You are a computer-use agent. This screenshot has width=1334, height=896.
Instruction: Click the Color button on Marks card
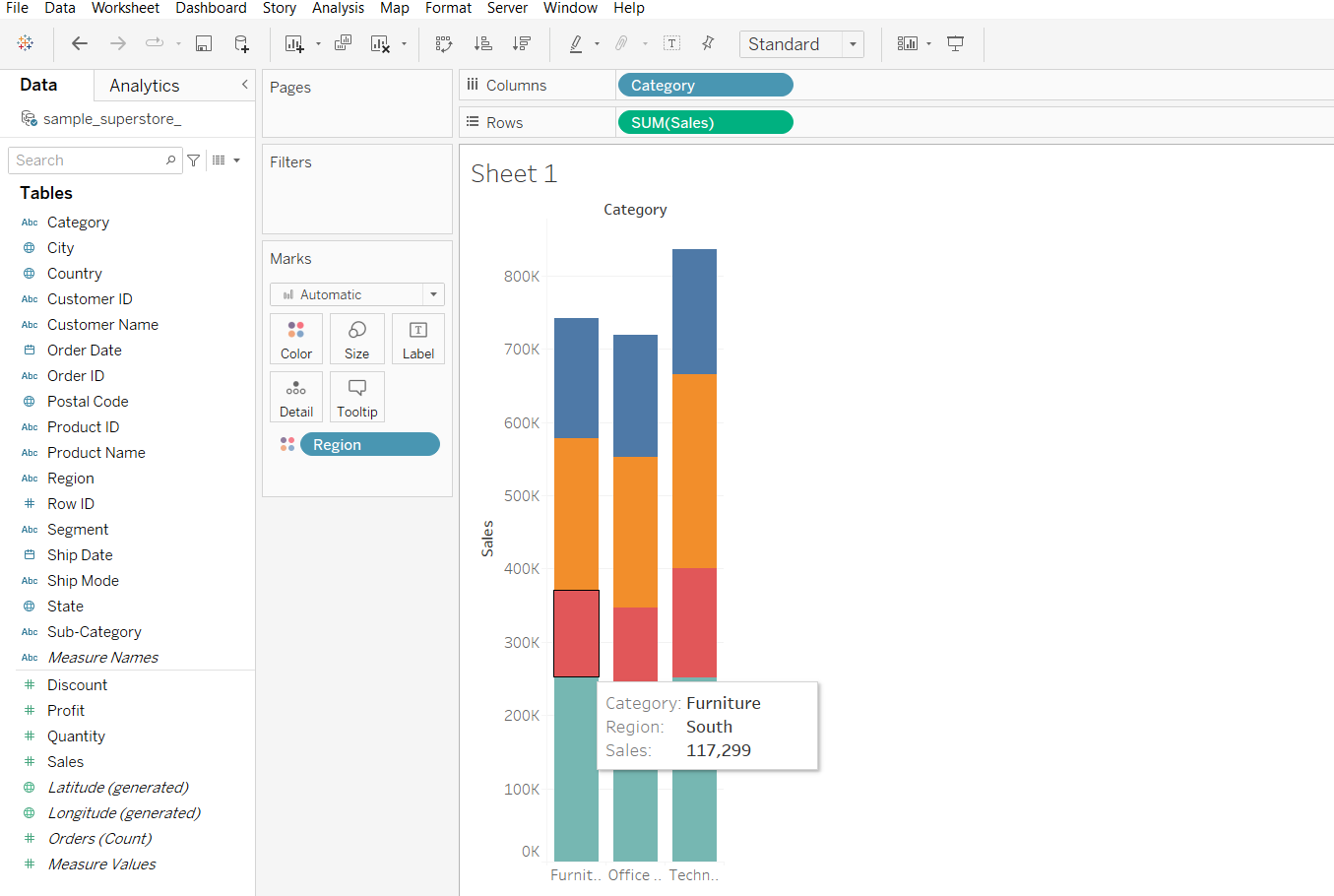(x=296, y=339)
